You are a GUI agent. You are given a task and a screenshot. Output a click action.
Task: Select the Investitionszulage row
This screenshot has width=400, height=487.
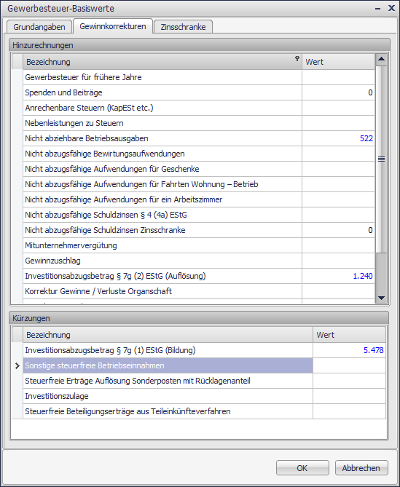(x=204, y=396)
